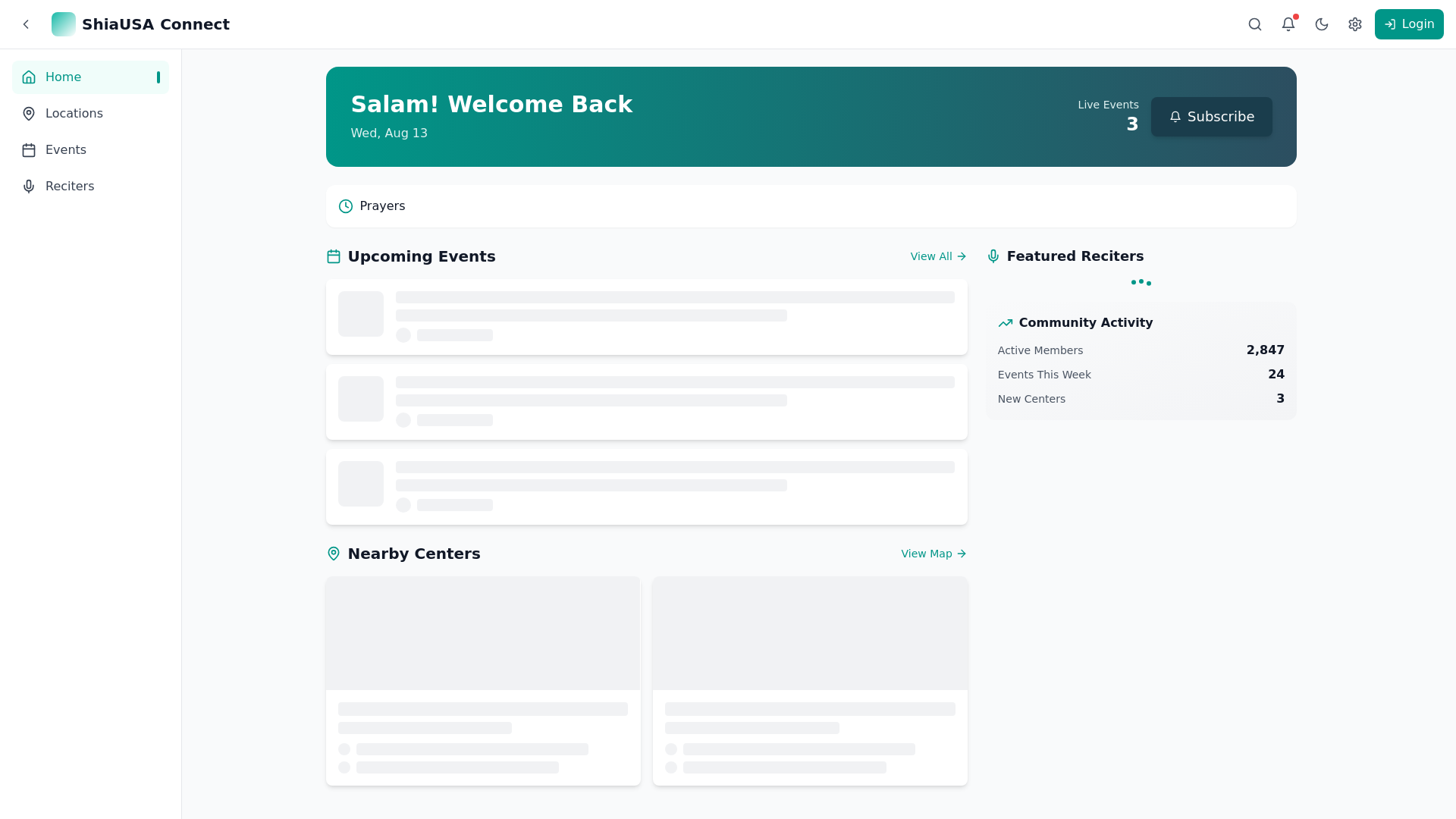Click the Wed, Aug 13 date text
Image resolution: width=1456 pixels, height=819 pixels.
[389, 133]
